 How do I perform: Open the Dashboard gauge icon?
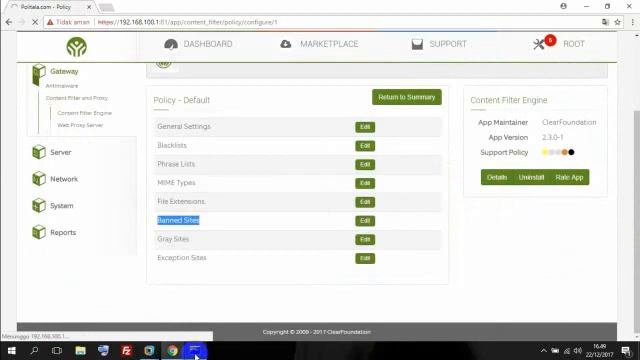pyautogui.click(x=171, y=44)
